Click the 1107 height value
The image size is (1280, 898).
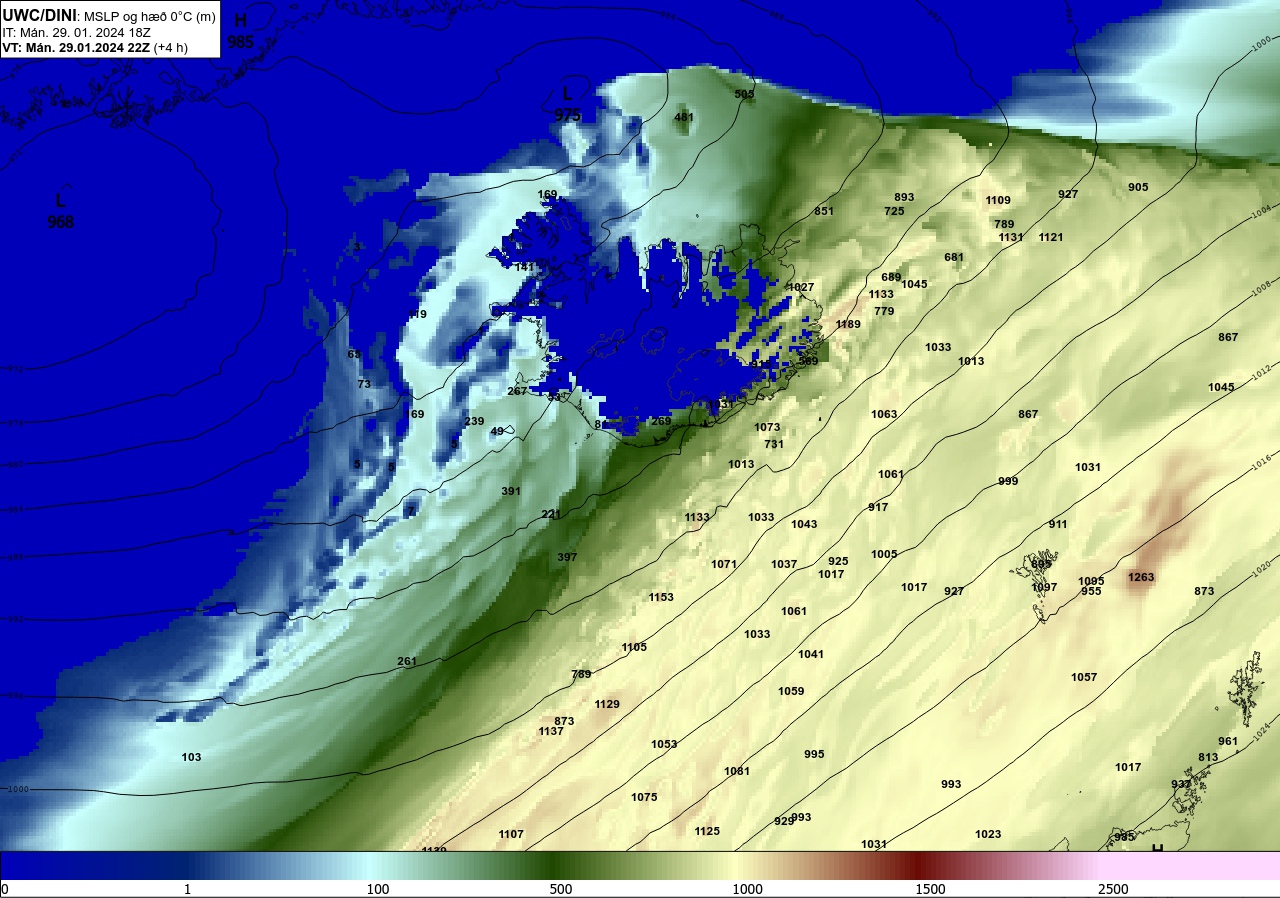coord(511,834)
